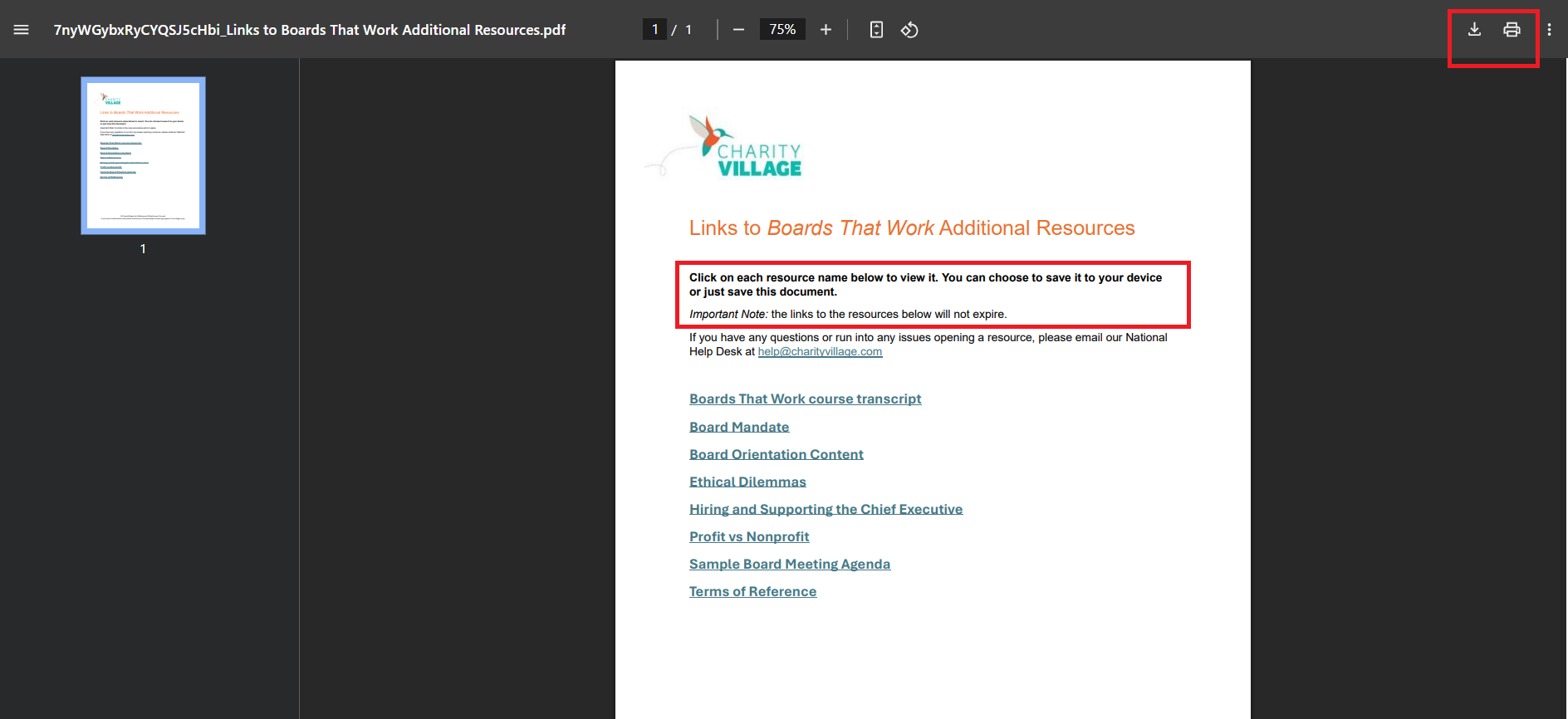Viewport: 1568px width, 719px height.
Task: Open the Terms of Reference link
Action: click(752, 591)
